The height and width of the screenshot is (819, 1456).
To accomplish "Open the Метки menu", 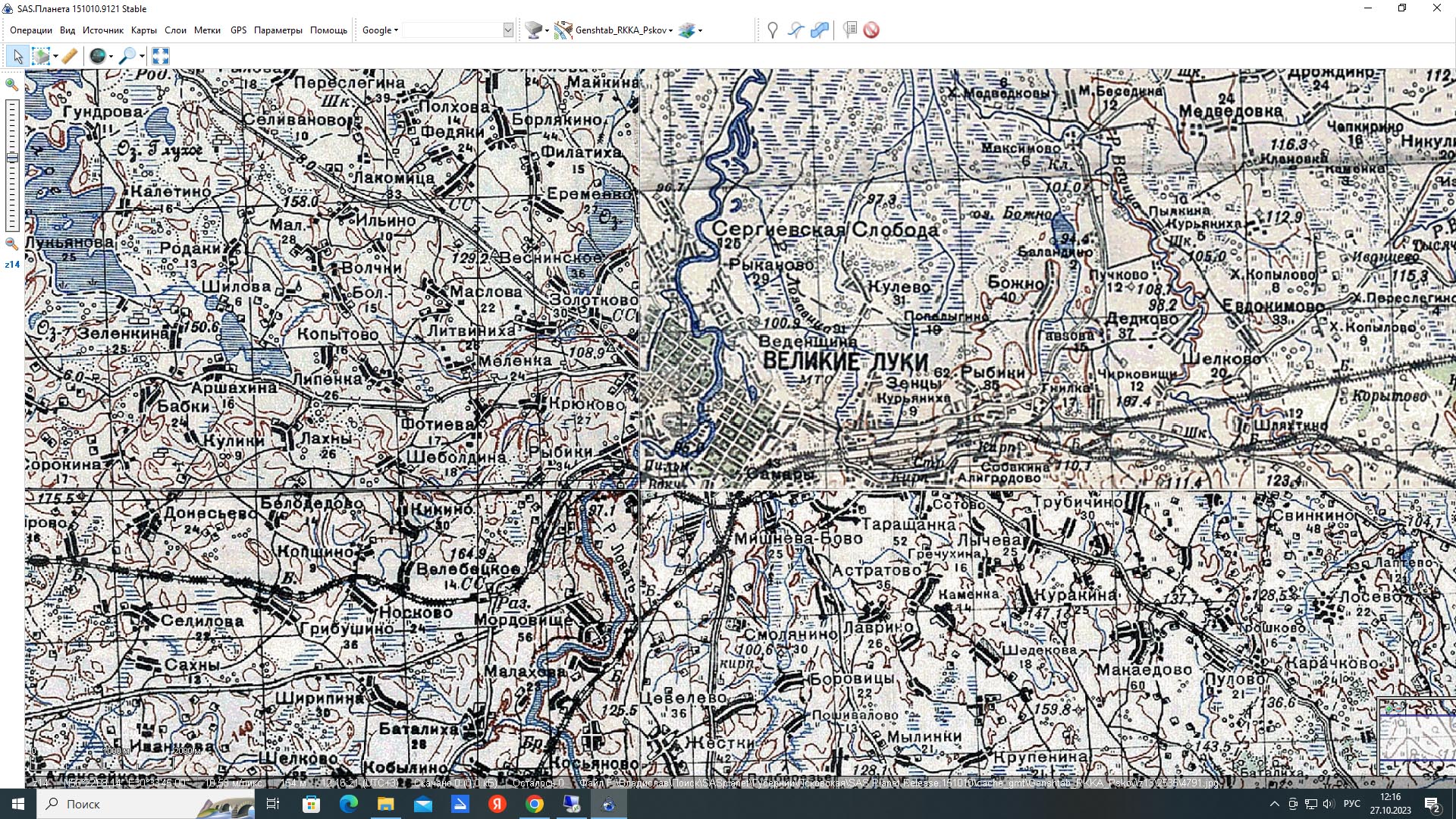I will [x=207, y=30].
